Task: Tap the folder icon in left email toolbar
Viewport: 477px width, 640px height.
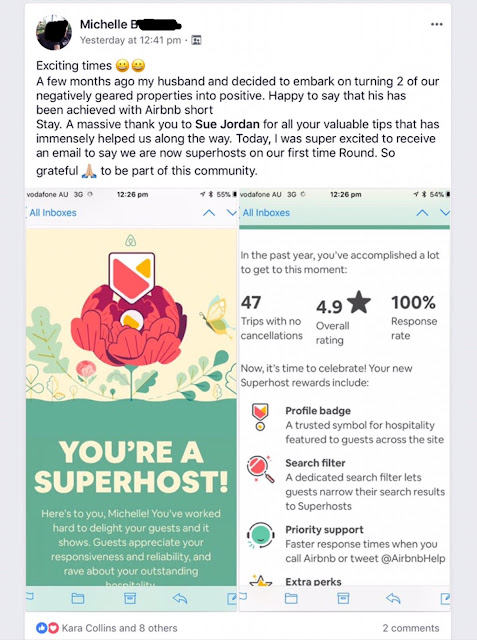Action: tap(78, 598)
